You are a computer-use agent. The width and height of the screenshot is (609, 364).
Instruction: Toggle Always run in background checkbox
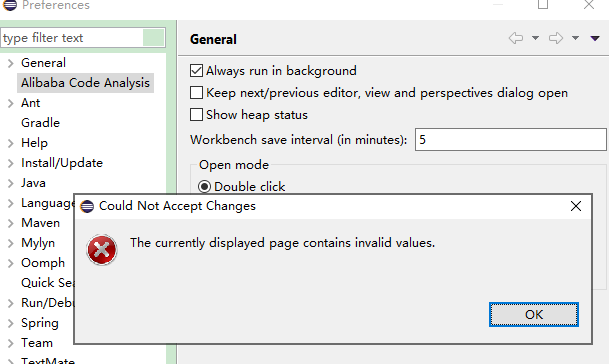tap(197, 71)
